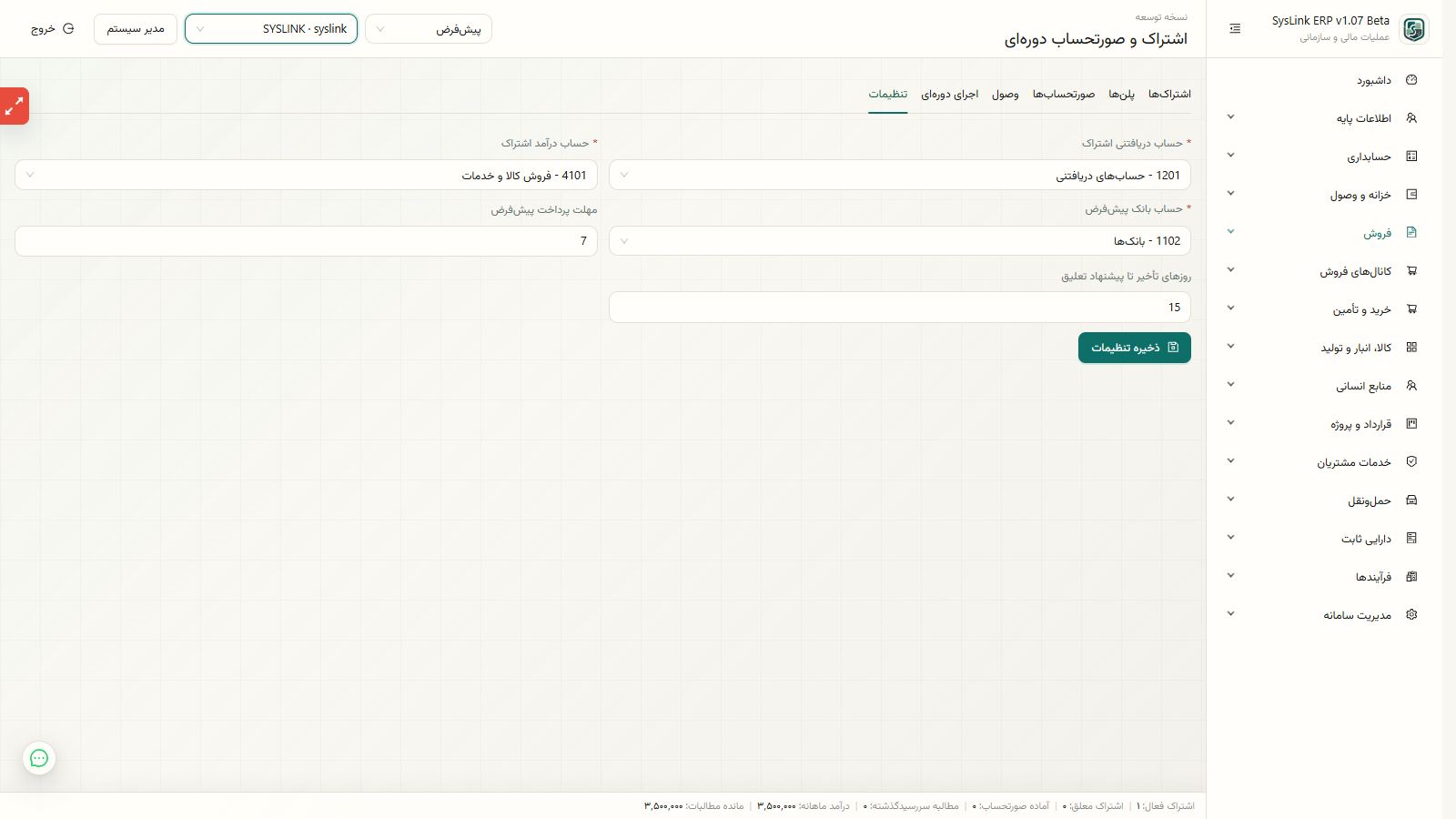
Task: Click the خدمات مشتریان shield icon
Action: tap(1411, 462)
